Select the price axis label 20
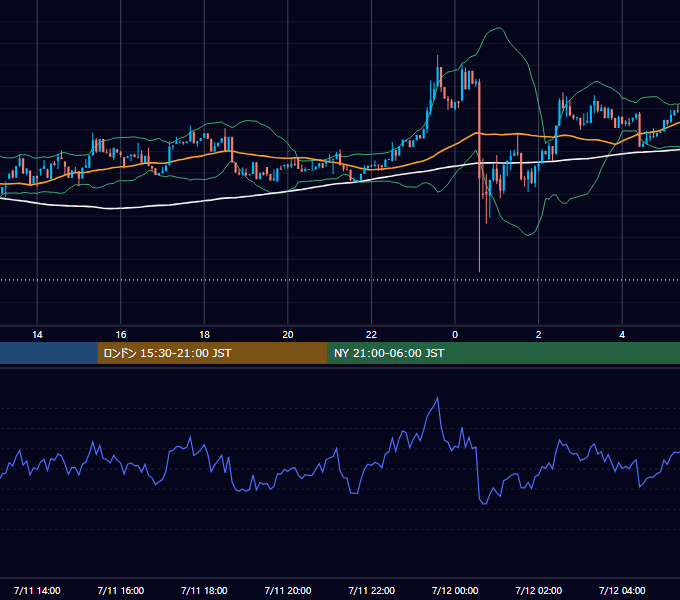The image size is (680, 600). (288, 335)
